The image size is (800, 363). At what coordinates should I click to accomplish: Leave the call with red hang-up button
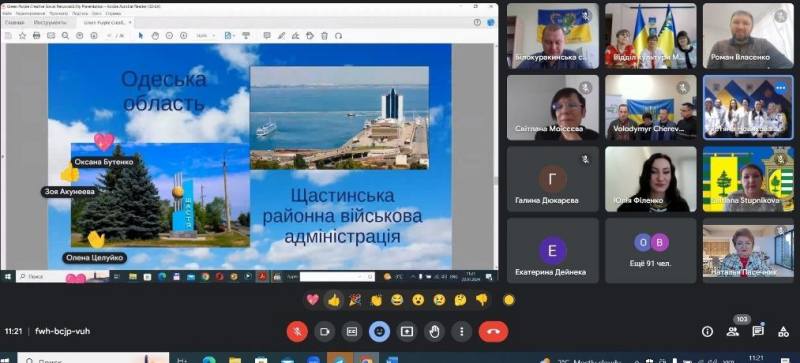(493, 331)
